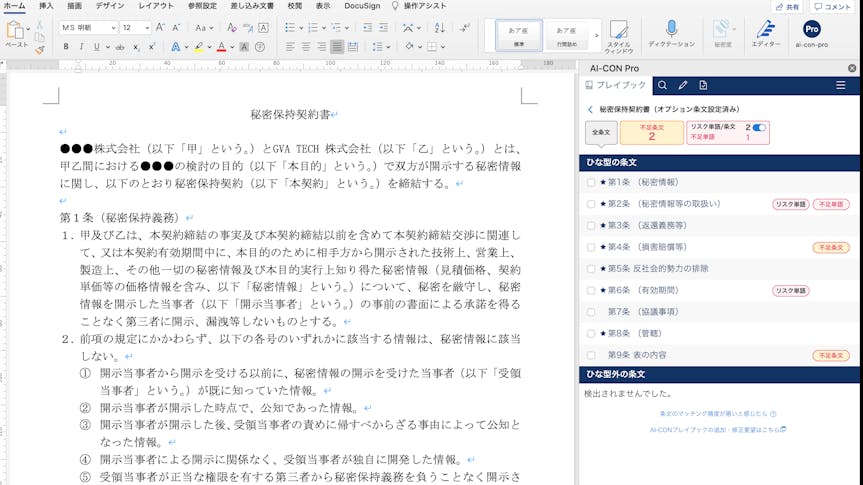Open the 校閲 ribbon tab
The width and height of the screenshot is (863, 485).
[x=295, y=6]
